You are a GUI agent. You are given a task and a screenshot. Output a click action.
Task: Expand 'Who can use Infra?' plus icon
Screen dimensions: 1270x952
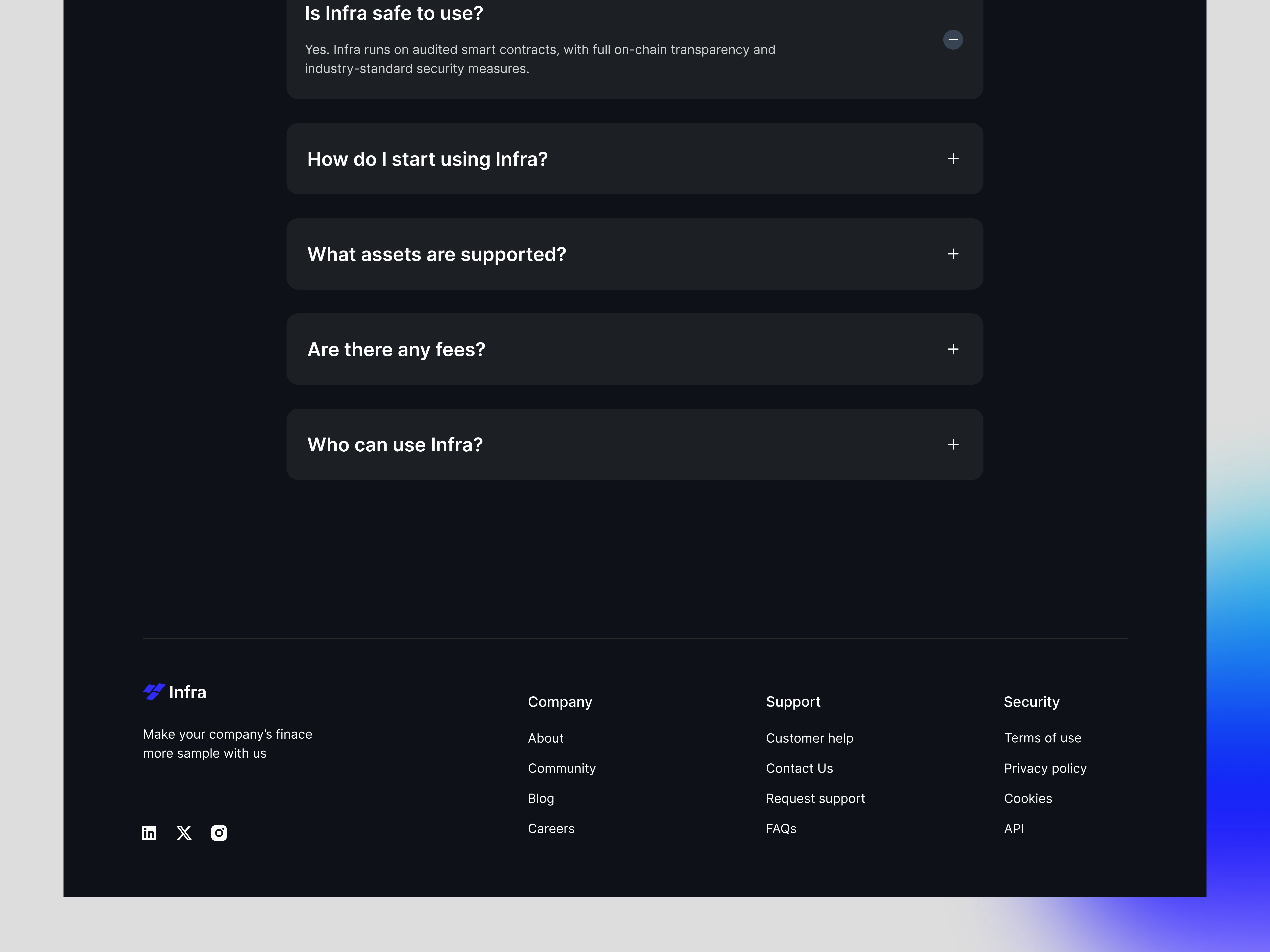(x=952, y=445)
